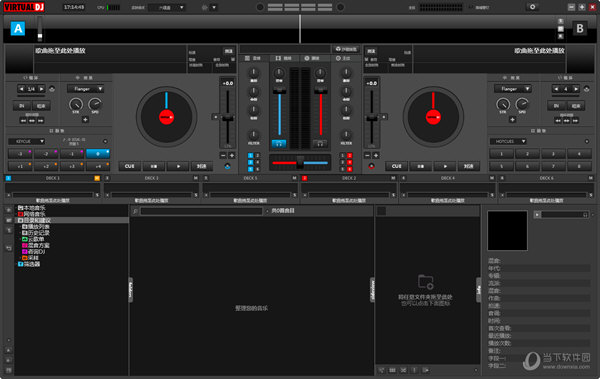Click the right deck play button

(445, 166)
